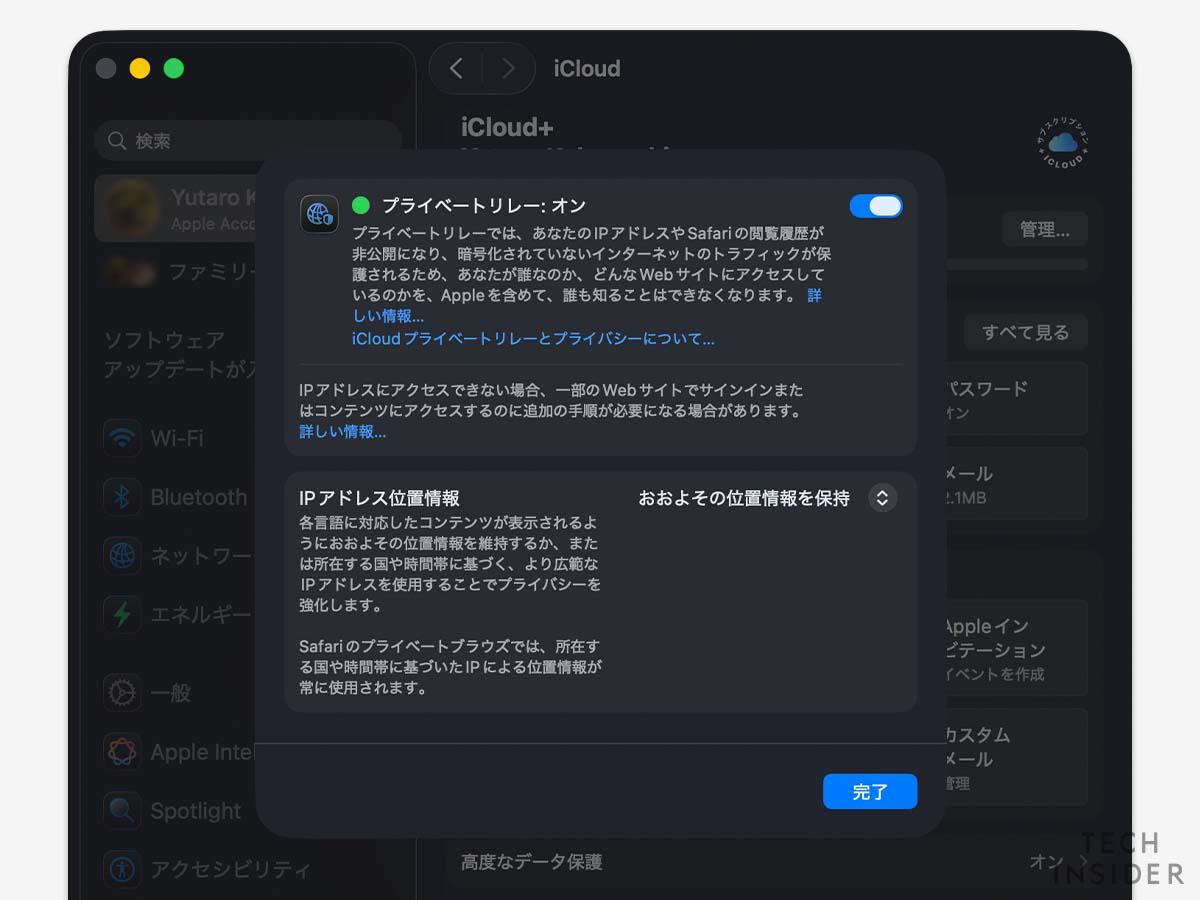1200x900 pixels.
Task: Open the ネットワーク globe item in the sidebar
Action: point(176,555)
